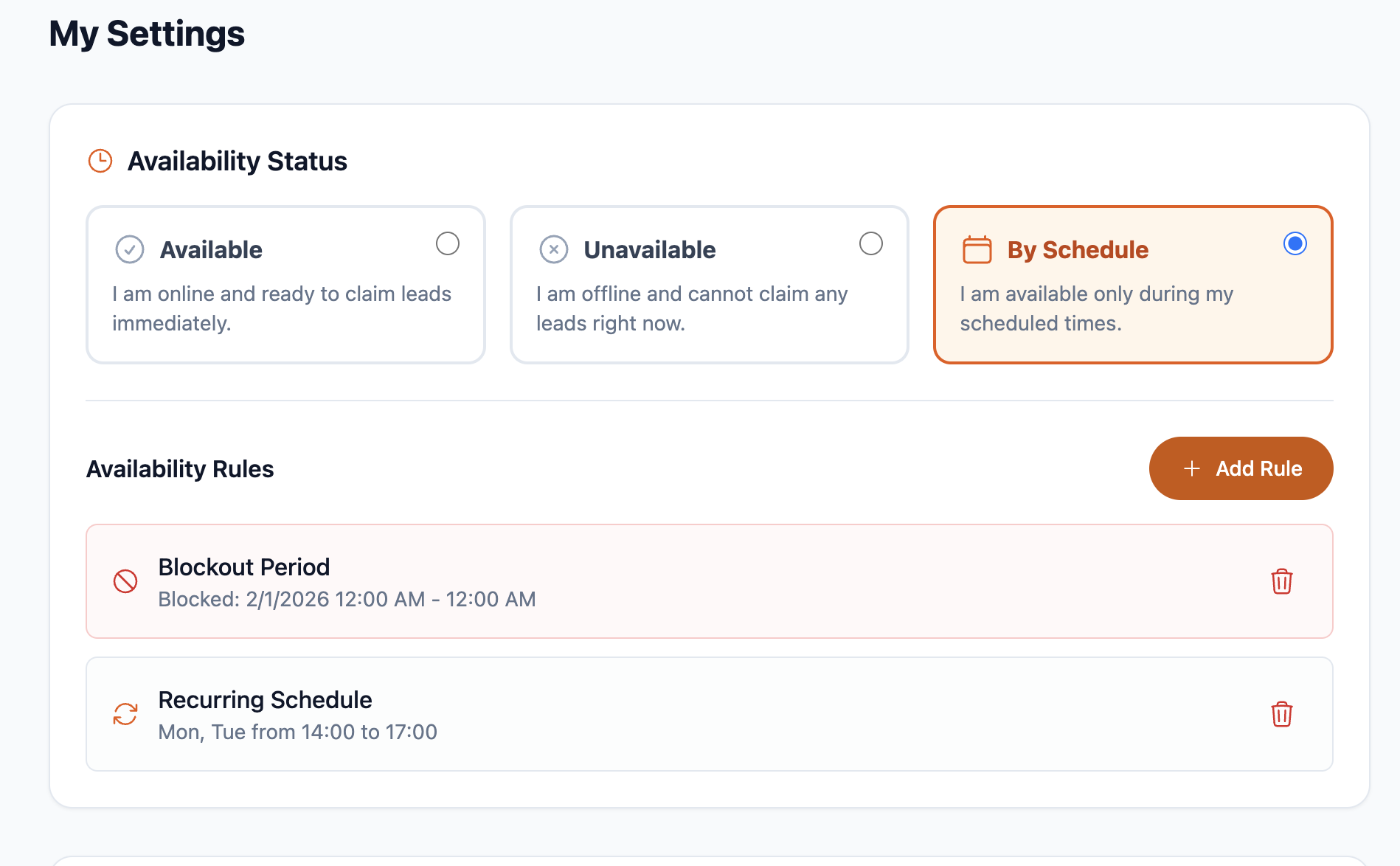
Task: Delete the Recurring Schedule rule via trash icon
Action: [x=1282, y=714]
